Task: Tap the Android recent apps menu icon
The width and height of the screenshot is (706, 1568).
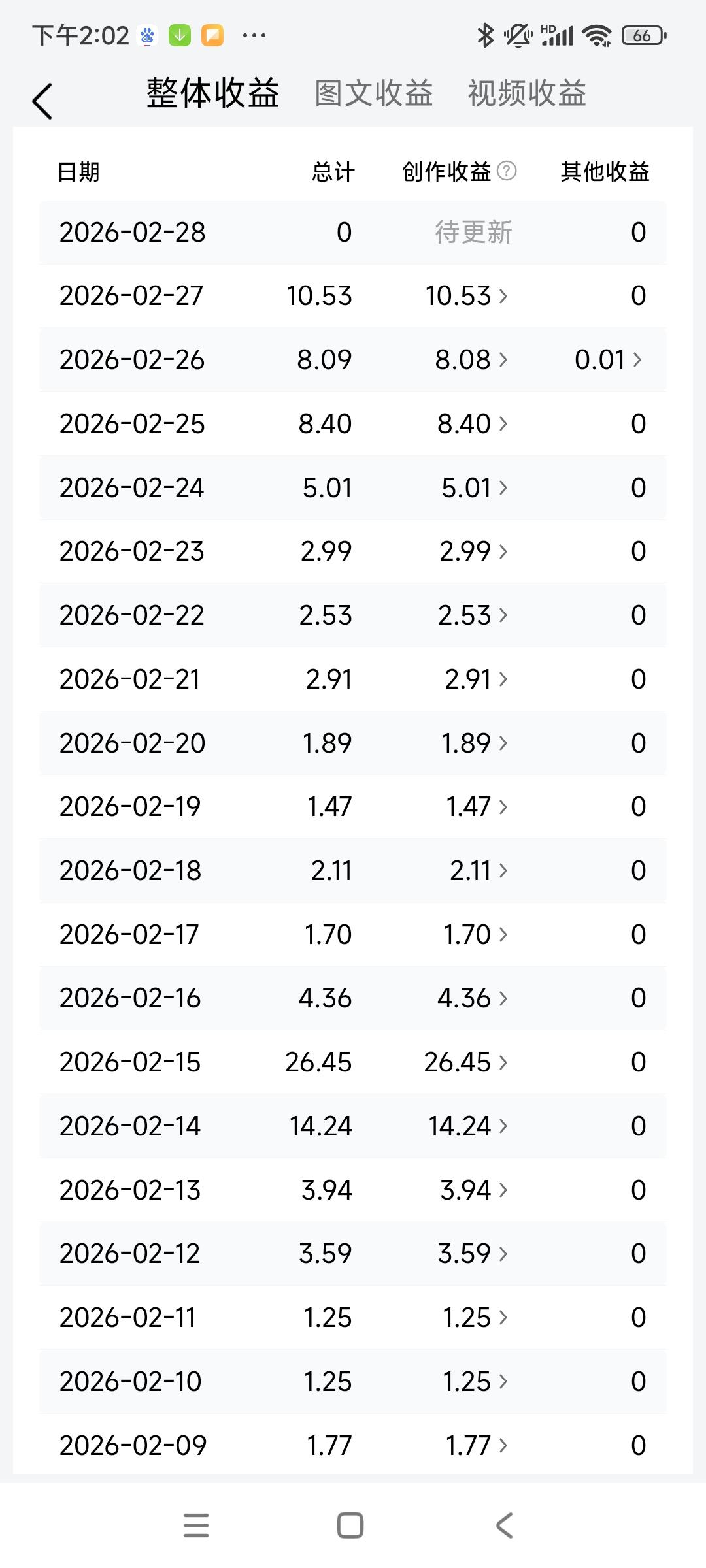Action: point(196,1526)
